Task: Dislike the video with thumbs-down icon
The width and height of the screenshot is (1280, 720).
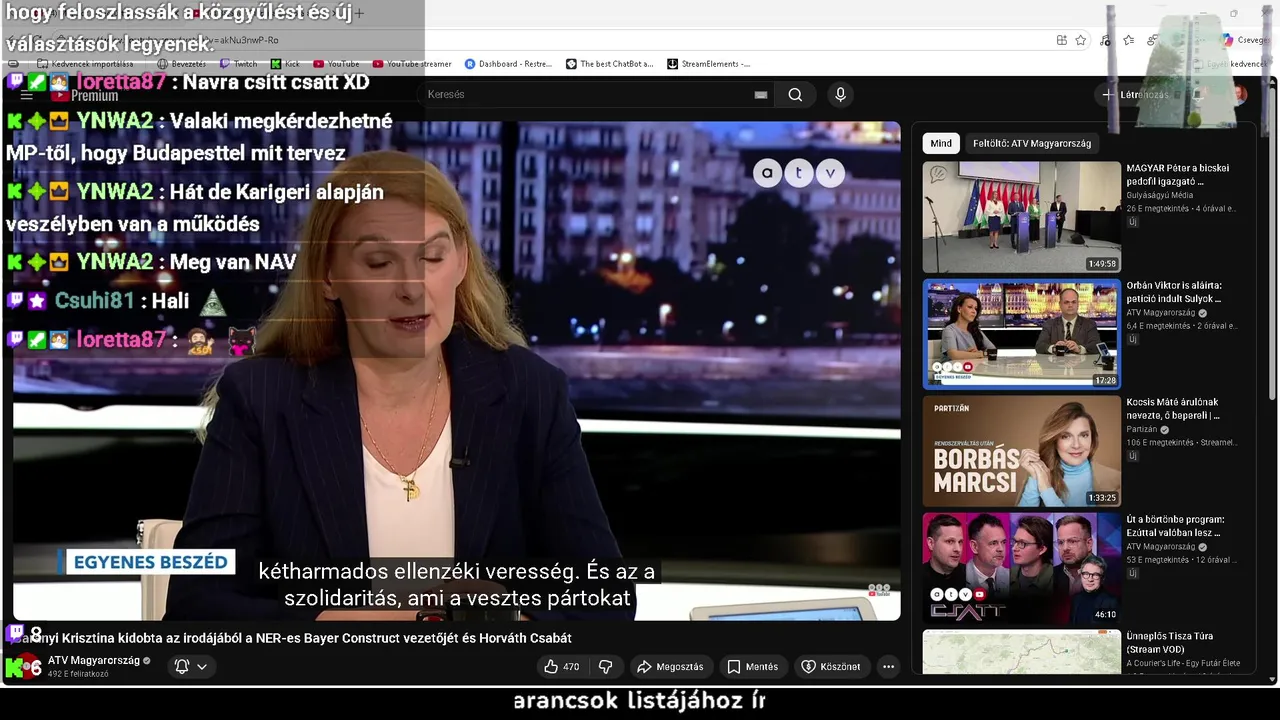Action: (606, 666)
